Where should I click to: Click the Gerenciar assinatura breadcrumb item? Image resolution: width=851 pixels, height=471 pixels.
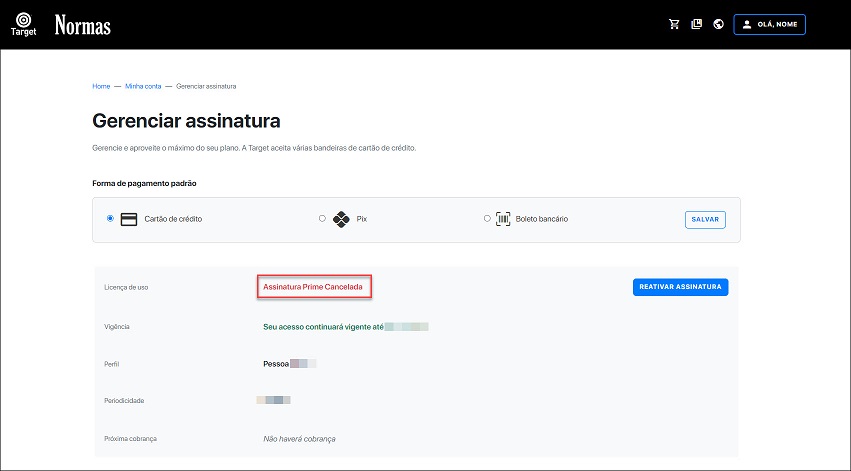click(x=206, y=86)
